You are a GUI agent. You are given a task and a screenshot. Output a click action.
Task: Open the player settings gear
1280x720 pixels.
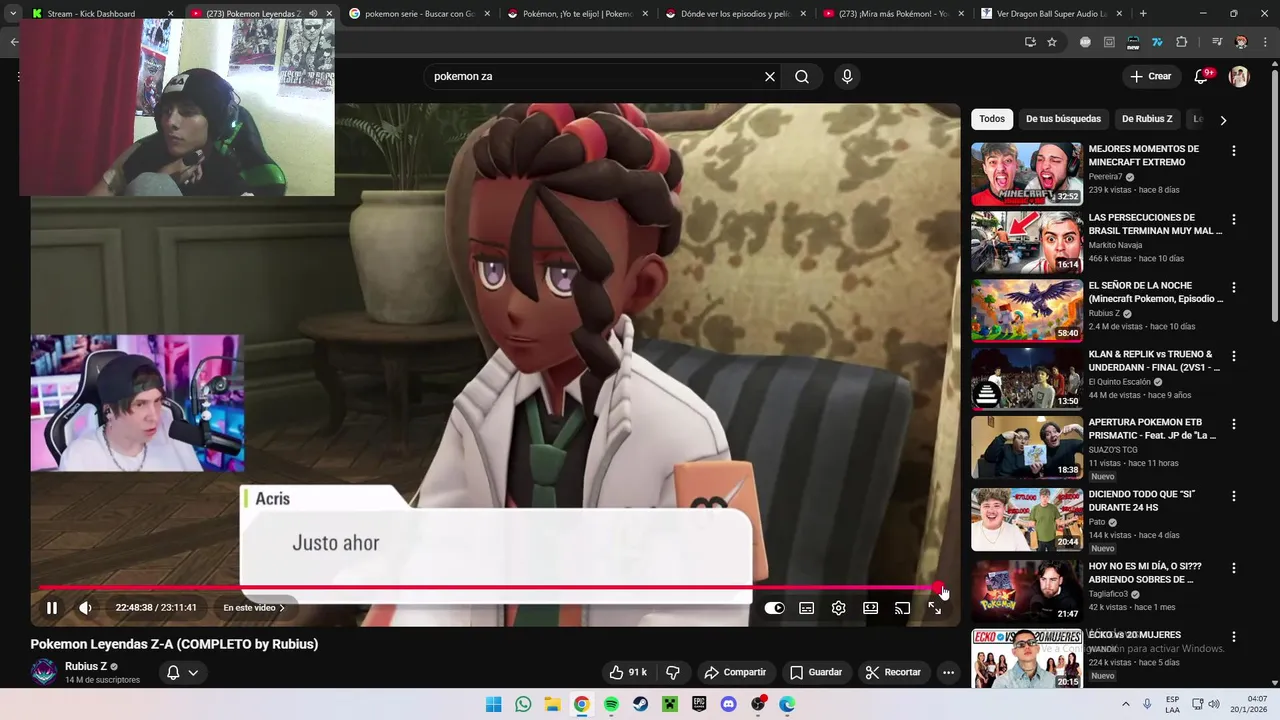[839, 608]
